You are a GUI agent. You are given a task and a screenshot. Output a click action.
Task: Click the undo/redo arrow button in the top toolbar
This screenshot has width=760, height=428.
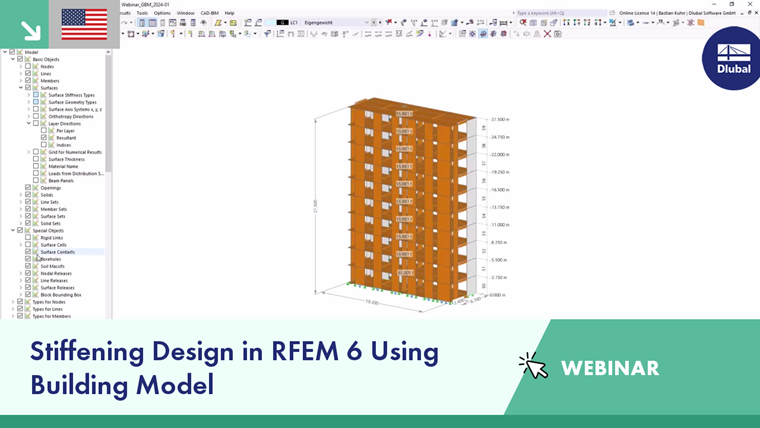[x=125, y=22]
